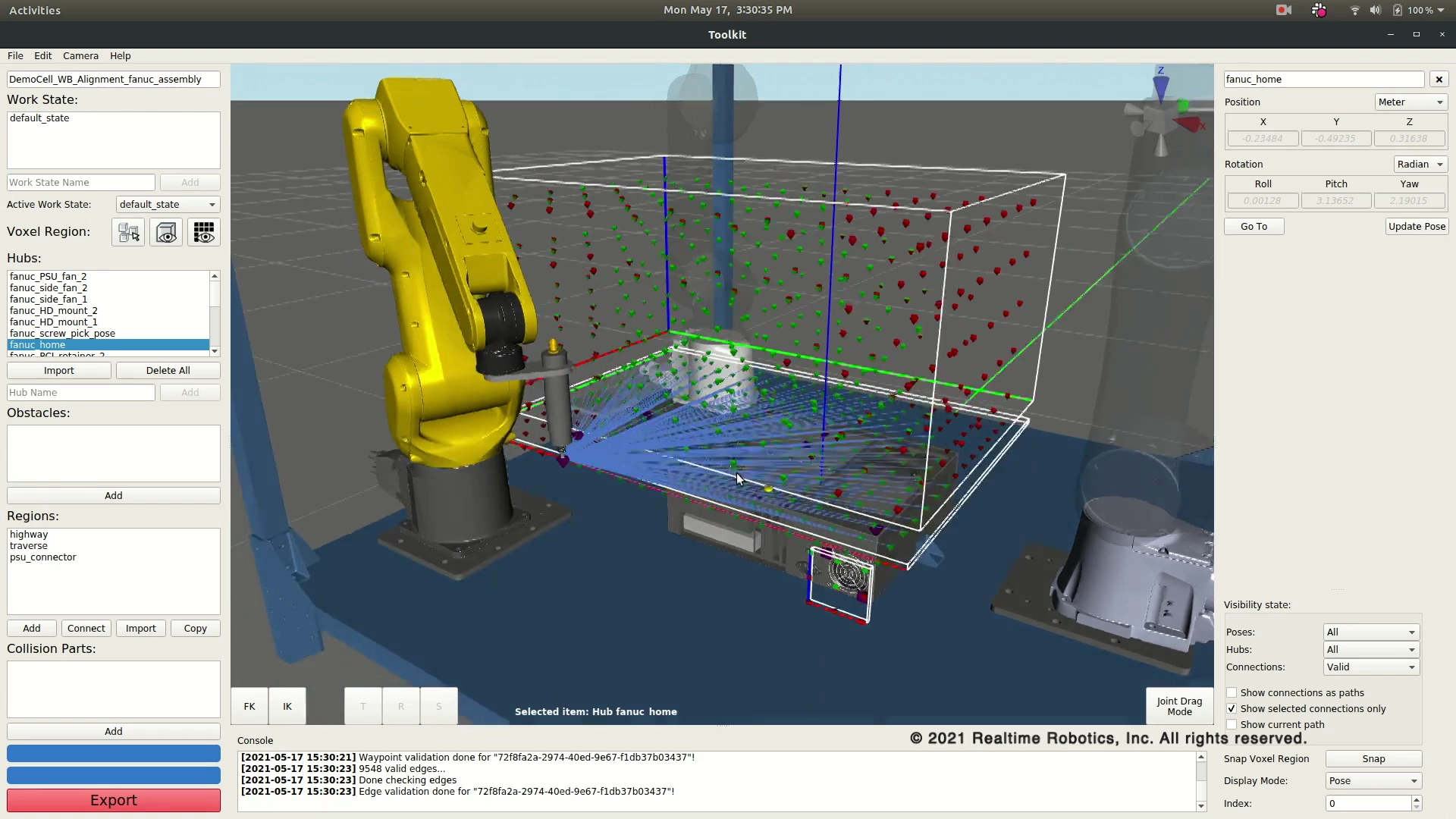Switch to FK mode
The image size is (1456, 819).
click(x=249, y=707)
